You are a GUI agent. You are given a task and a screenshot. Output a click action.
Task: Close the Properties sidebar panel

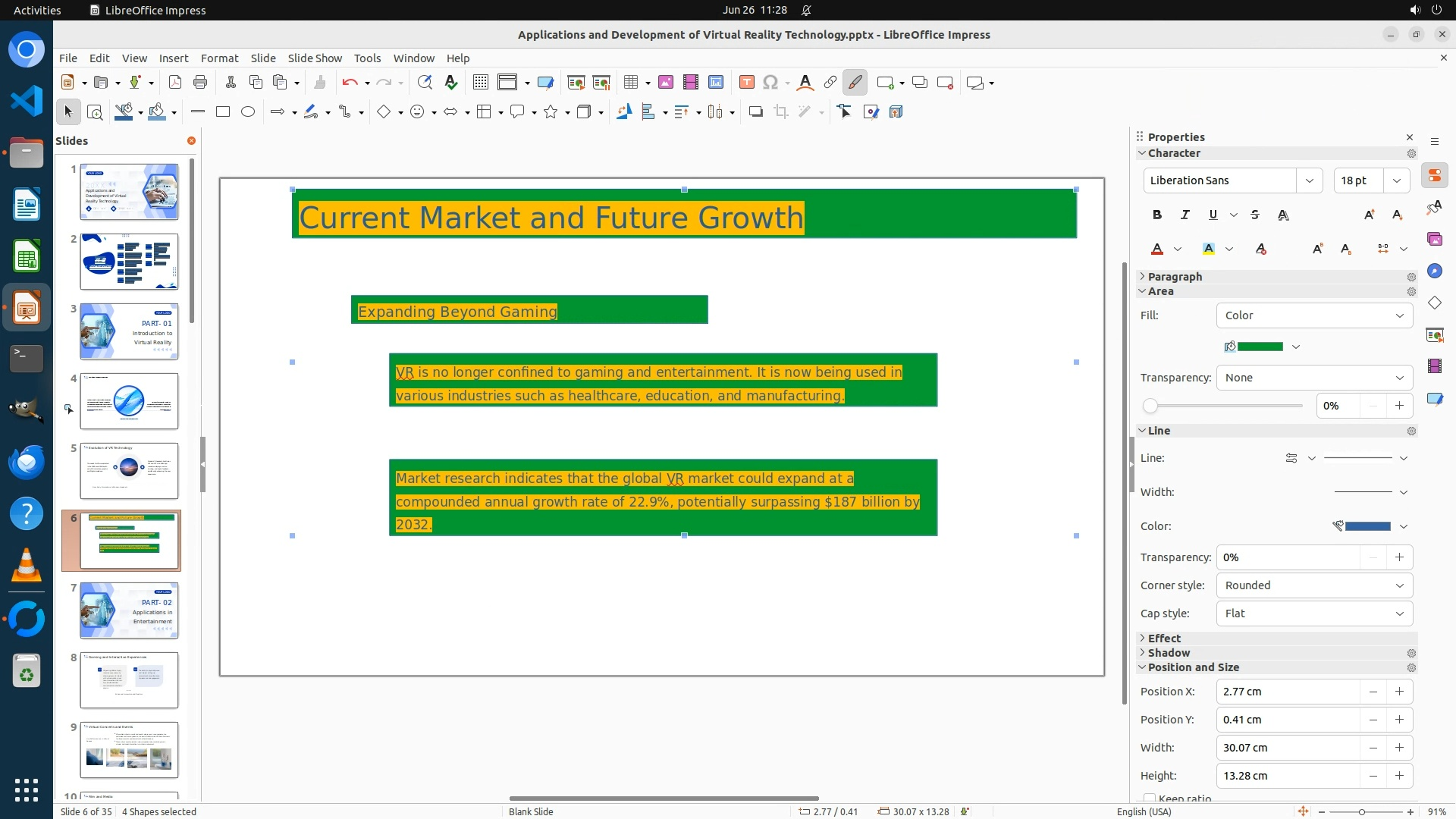[1410, 137]
